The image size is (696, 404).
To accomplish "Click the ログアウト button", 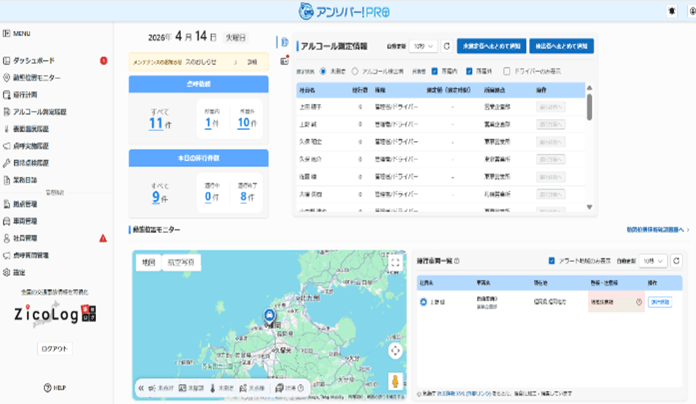I will pos(55,349).
